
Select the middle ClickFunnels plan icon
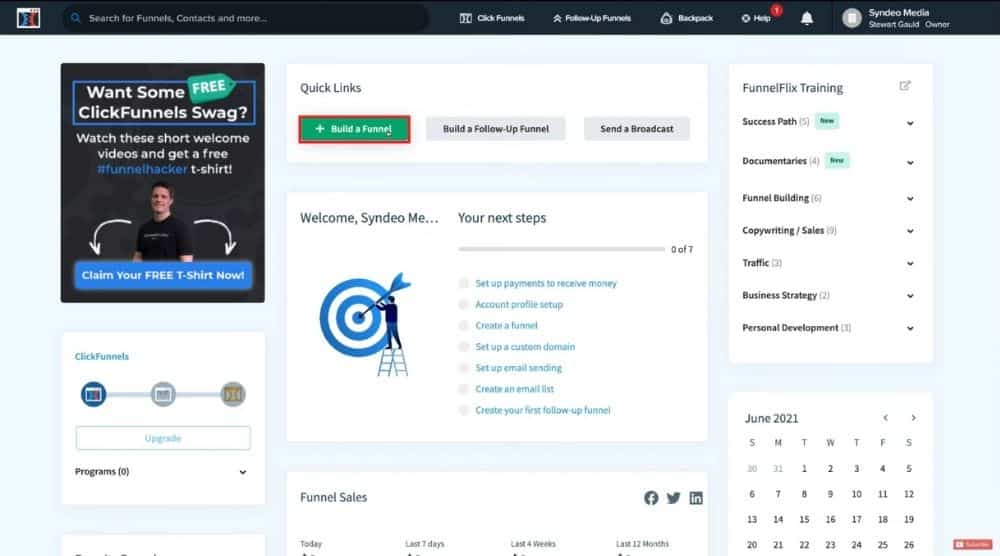click(x=163, y=394)
